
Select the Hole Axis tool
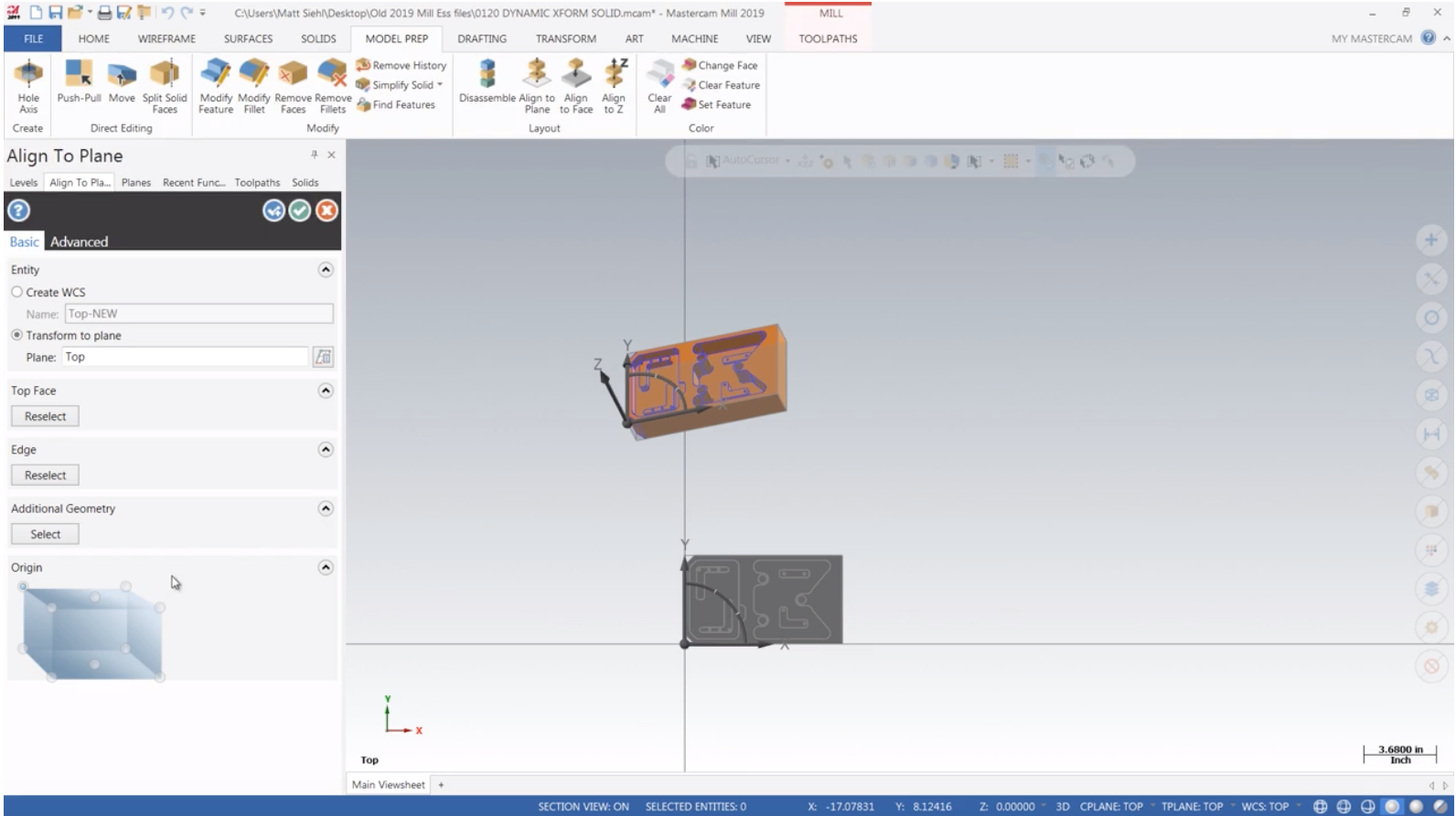click(28, 86)
